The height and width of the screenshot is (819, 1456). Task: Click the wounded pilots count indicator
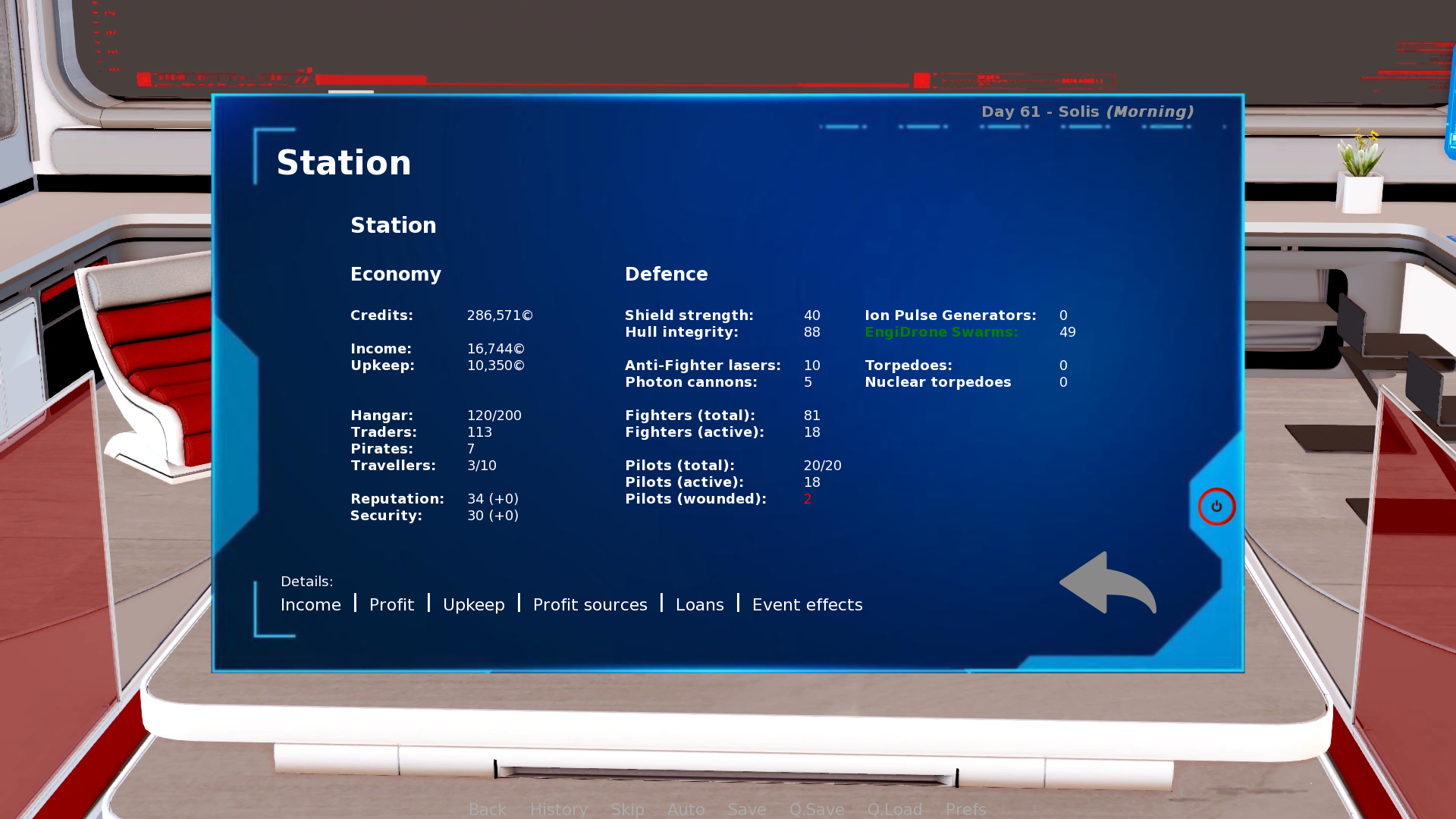(808, 498)
